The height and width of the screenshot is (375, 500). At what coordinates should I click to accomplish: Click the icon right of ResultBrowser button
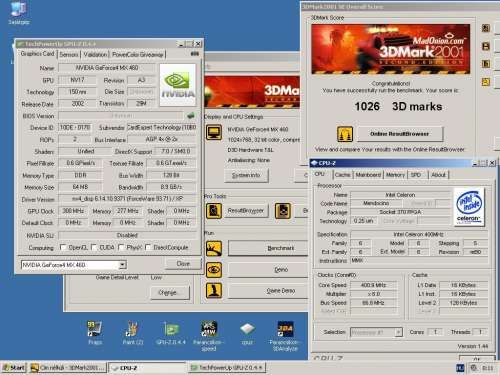(283, 211)
